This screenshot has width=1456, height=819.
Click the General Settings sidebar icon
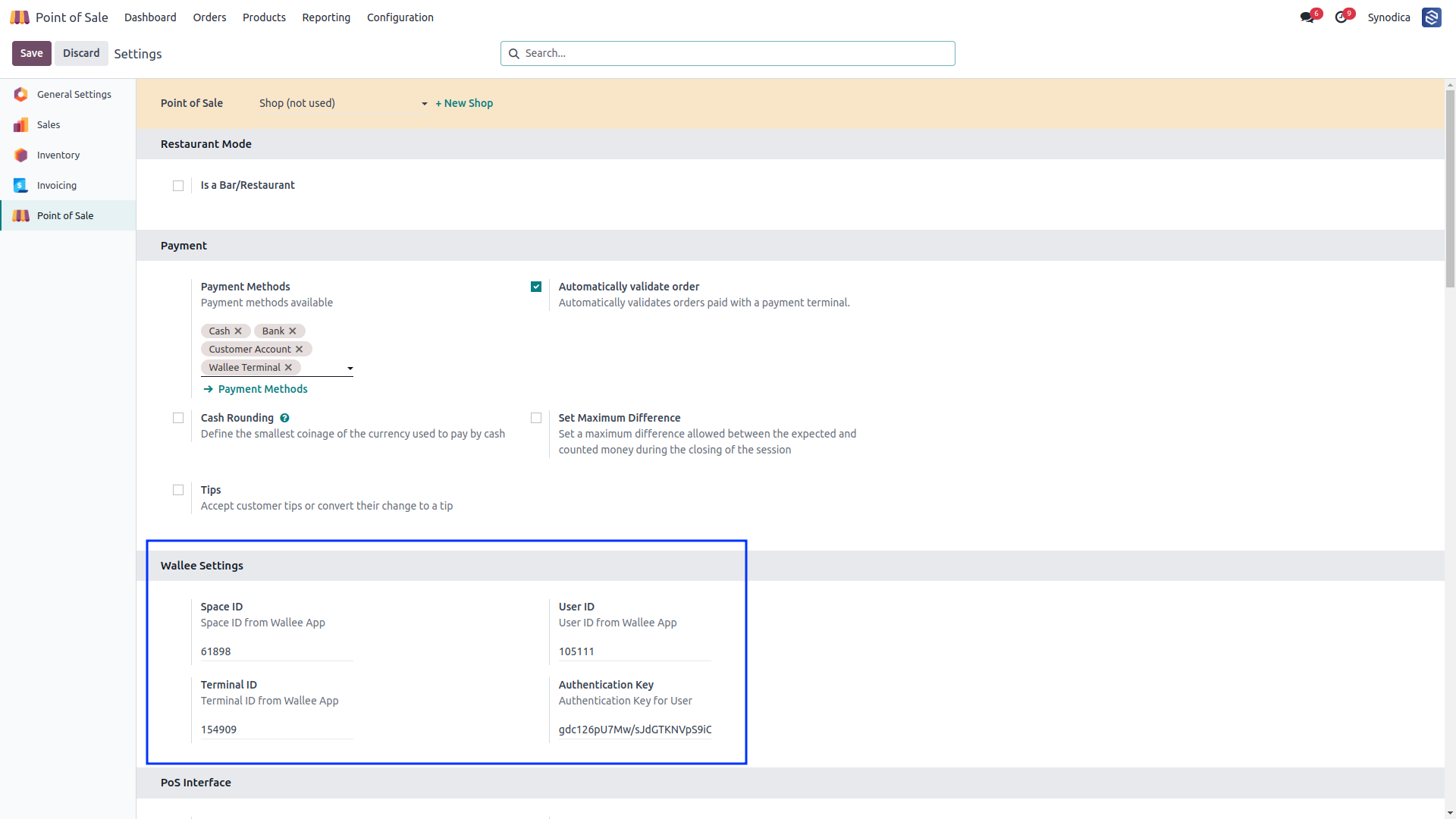(x=20, y=94)
